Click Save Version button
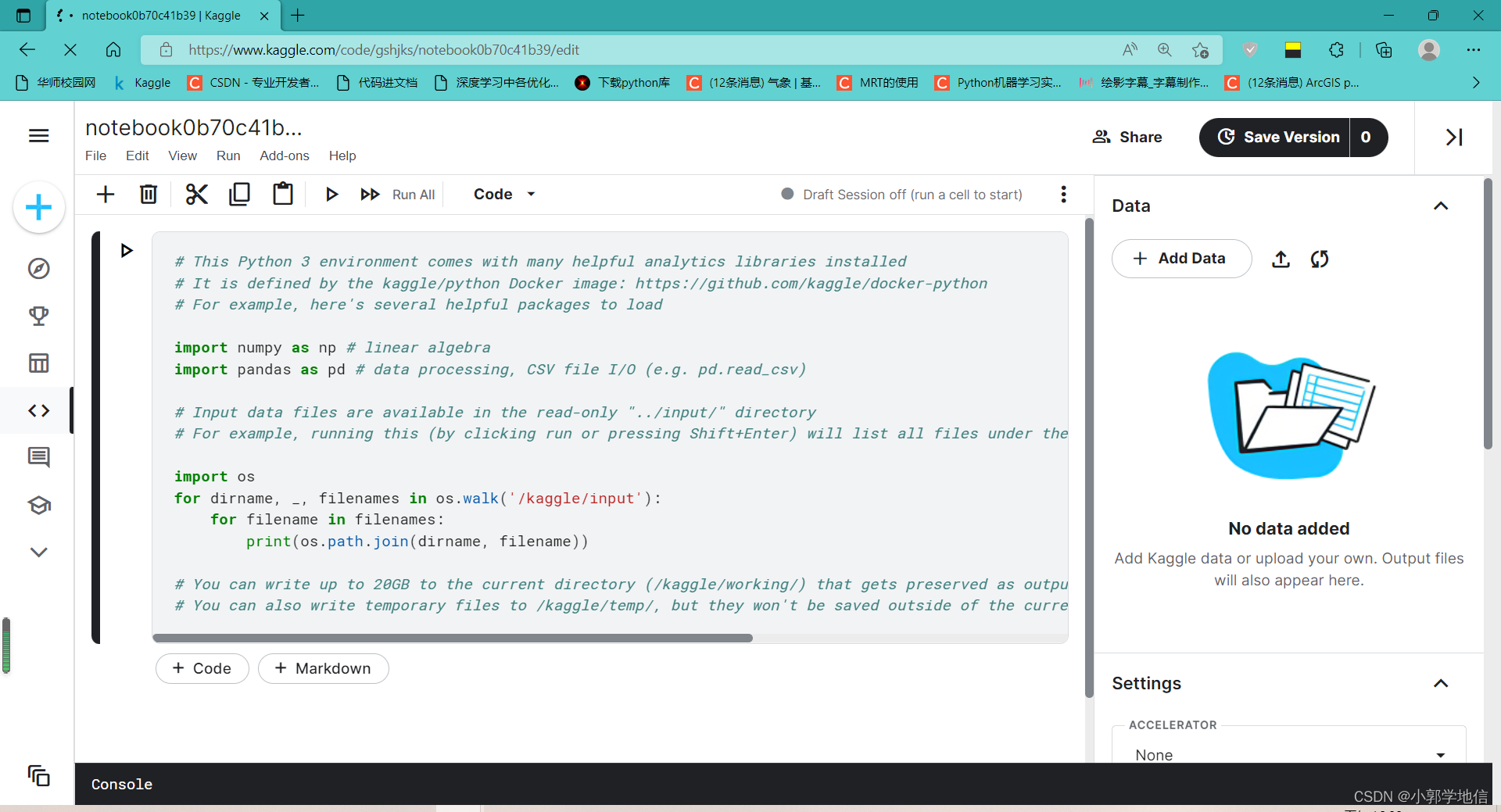Viewport: 1501px width, 812px height. 1275,138
